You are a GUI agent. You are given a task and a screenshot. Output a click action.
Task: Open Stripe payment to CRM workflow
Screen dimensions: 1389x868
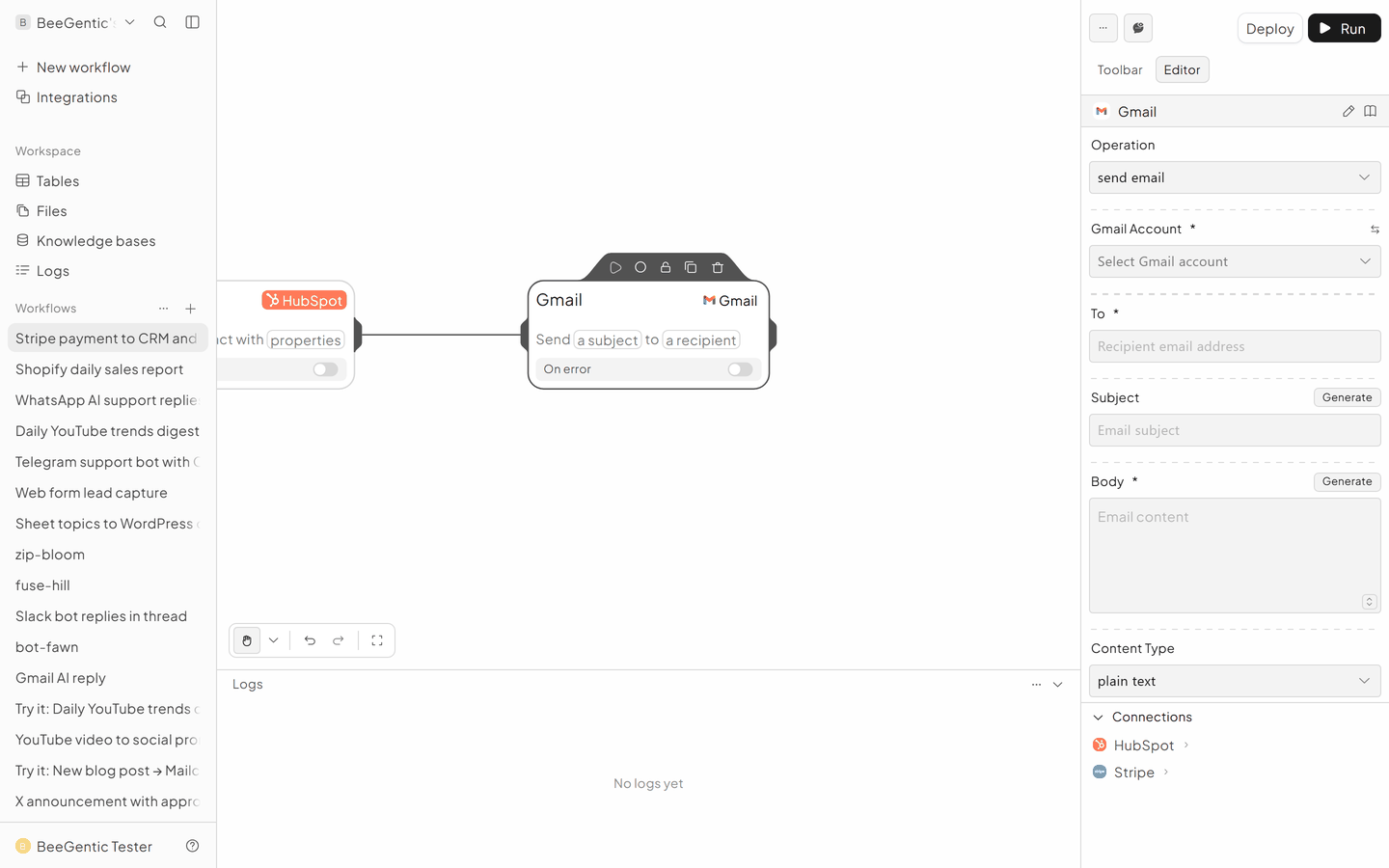108,339
